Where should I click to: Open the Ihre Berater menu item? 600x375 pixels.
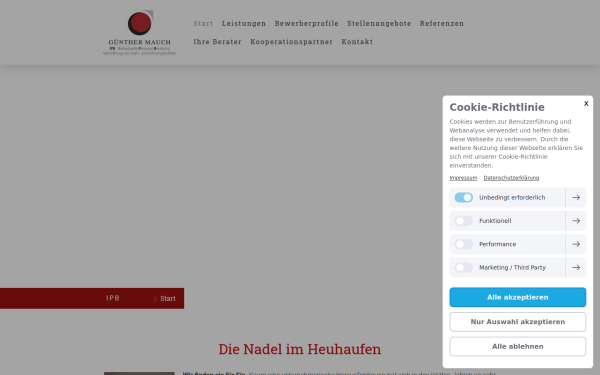click(x=217, y=41)
